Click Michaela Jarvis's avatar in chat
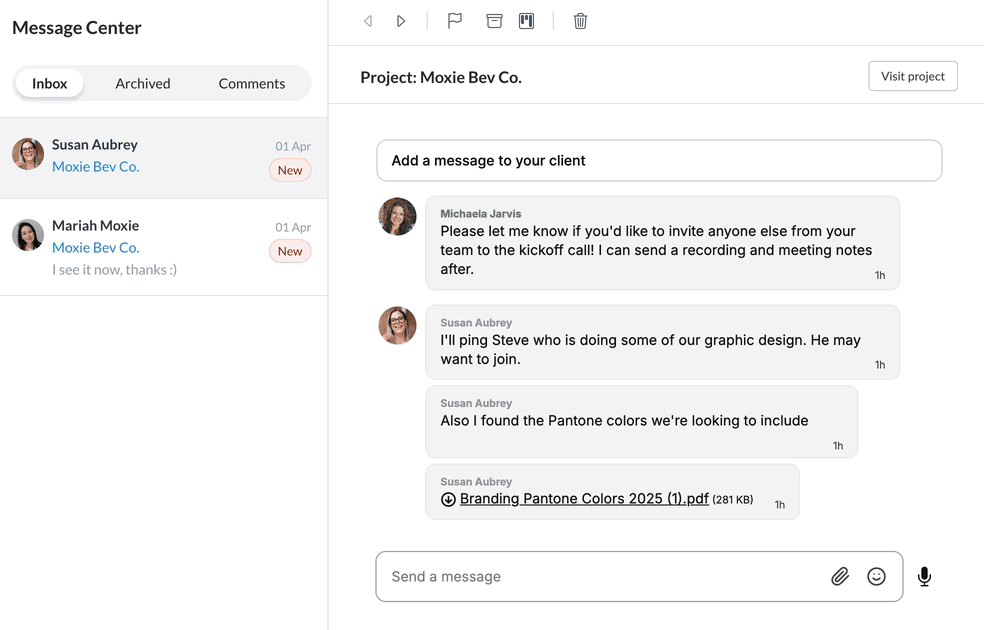 coord(397,216)
